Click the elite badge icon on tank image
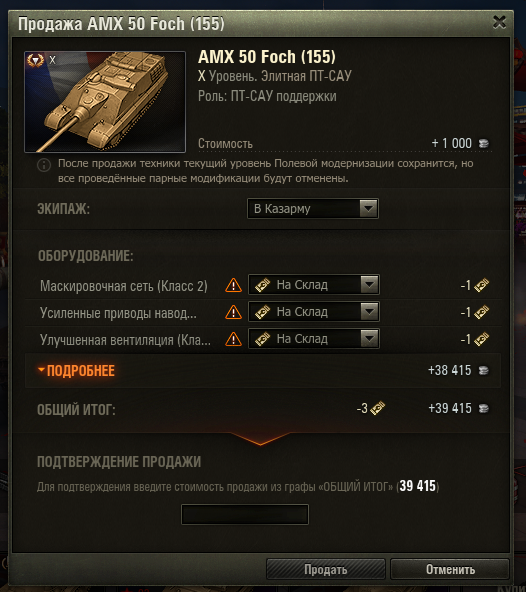This screenshot has height=592, width=526. pos(35,60)
